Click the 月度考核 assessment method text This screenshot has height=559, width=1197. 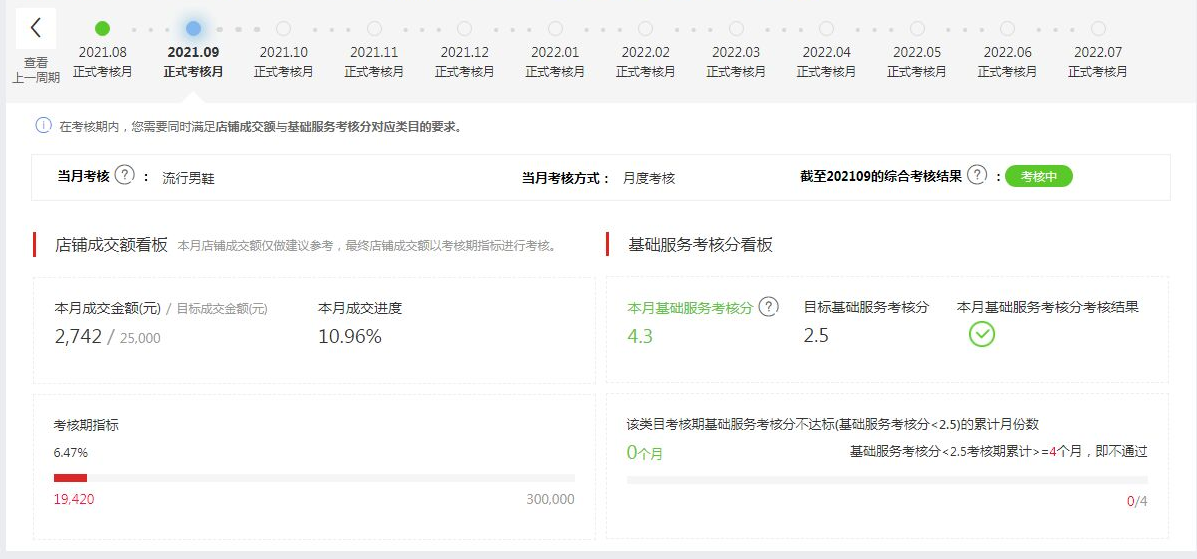click(649, 178)
